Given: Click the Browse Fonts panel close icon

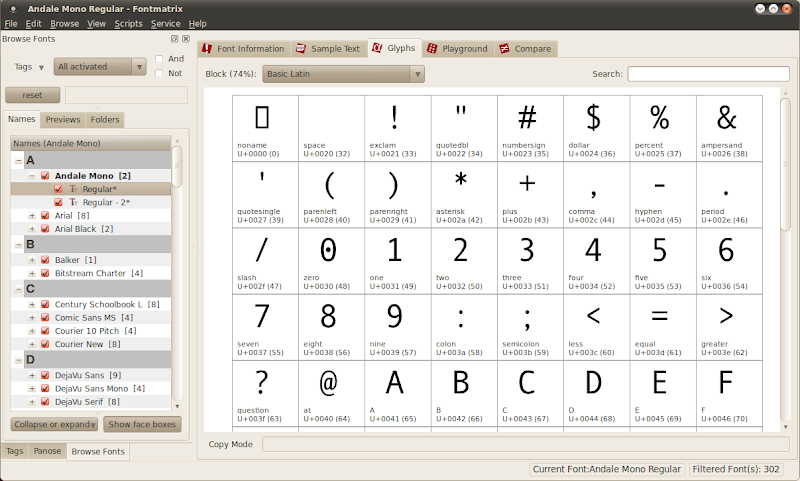Looking at the screenshot, I should coord(185,39).
